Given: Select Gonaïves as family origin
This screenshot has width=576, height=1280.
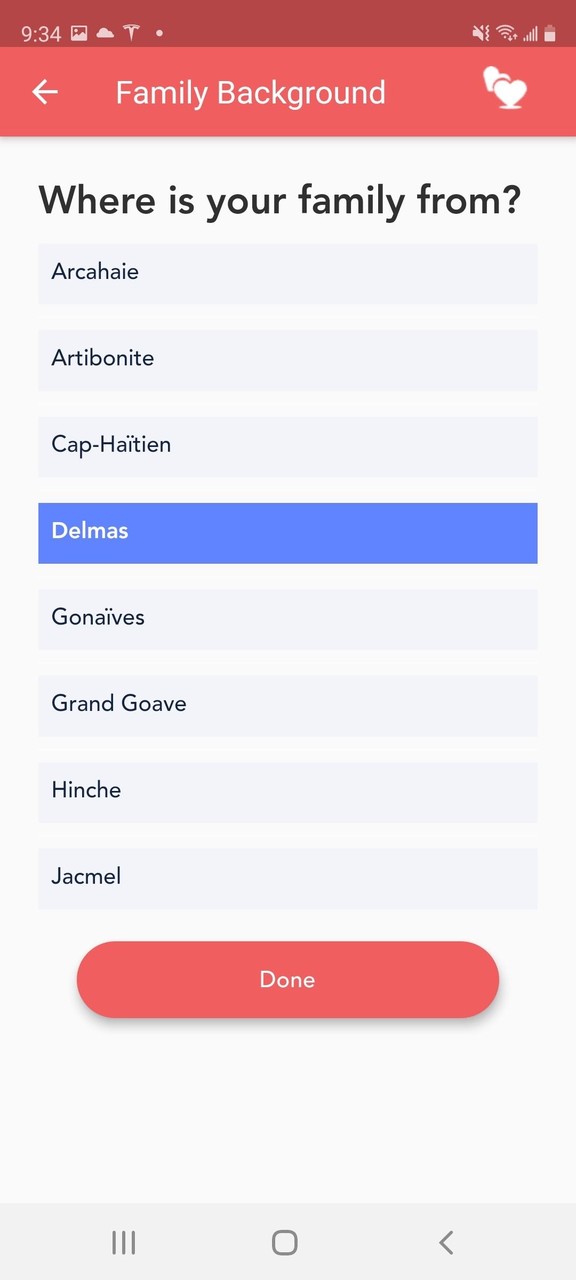Looking at the screenshot, I should tap(288, 619).
